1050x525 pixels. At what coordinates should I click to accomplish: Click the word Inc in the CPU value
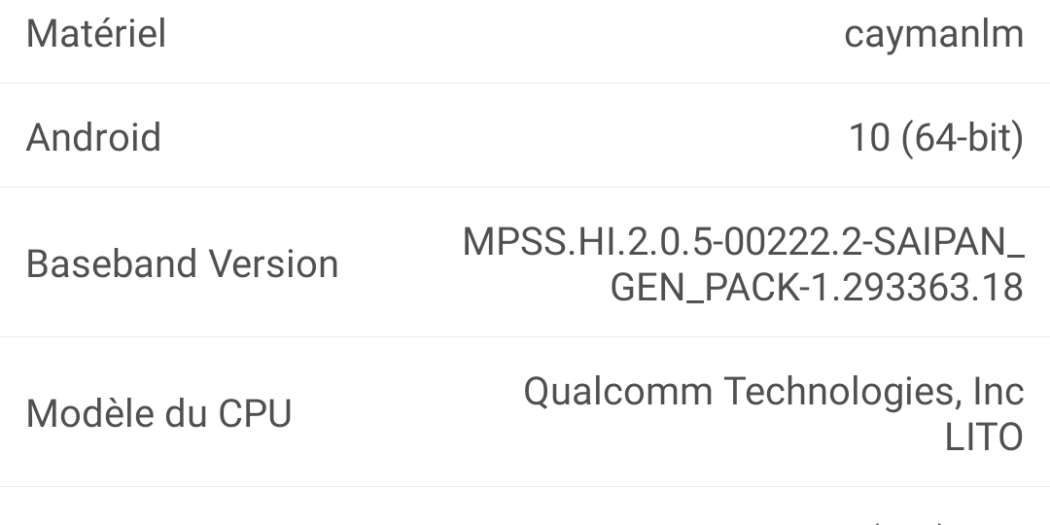click(x=998, y=390)
